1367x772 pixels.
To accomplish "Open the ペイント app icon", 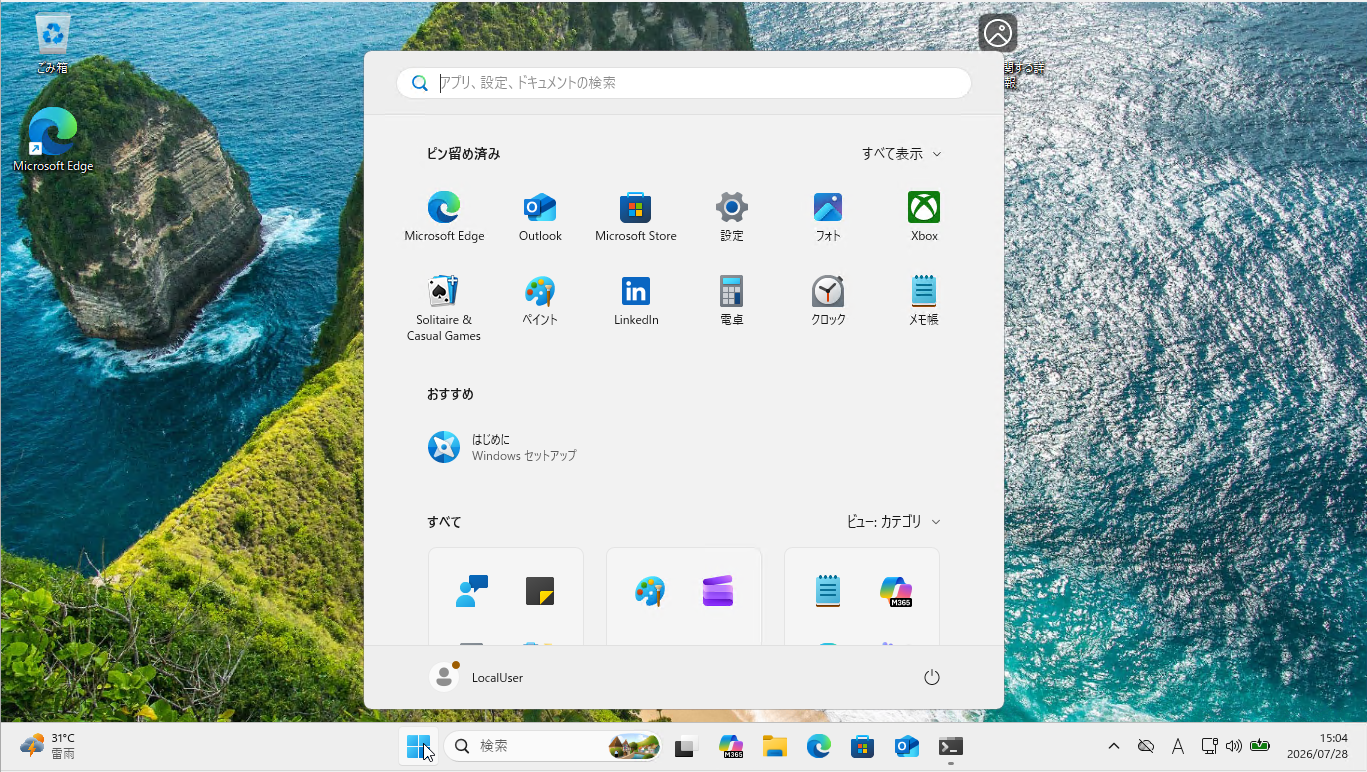I will tap(540, 301).
